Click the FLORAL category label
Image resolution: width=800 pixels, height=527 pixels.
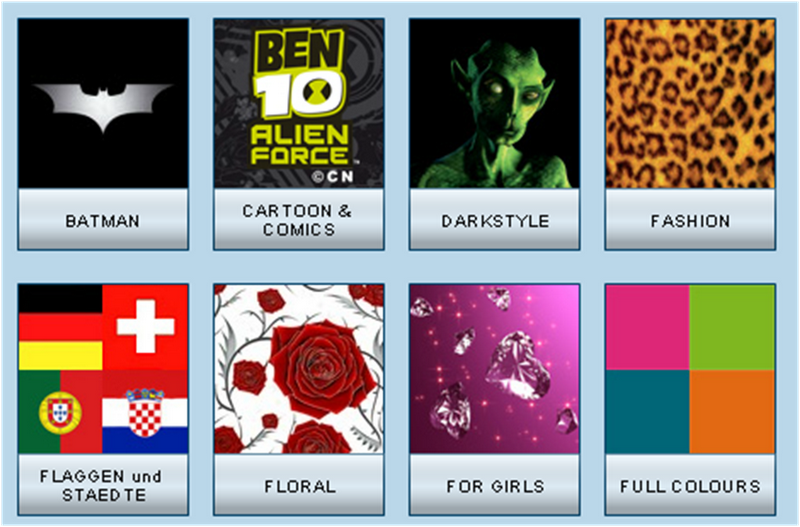click(x=299, y=485)
